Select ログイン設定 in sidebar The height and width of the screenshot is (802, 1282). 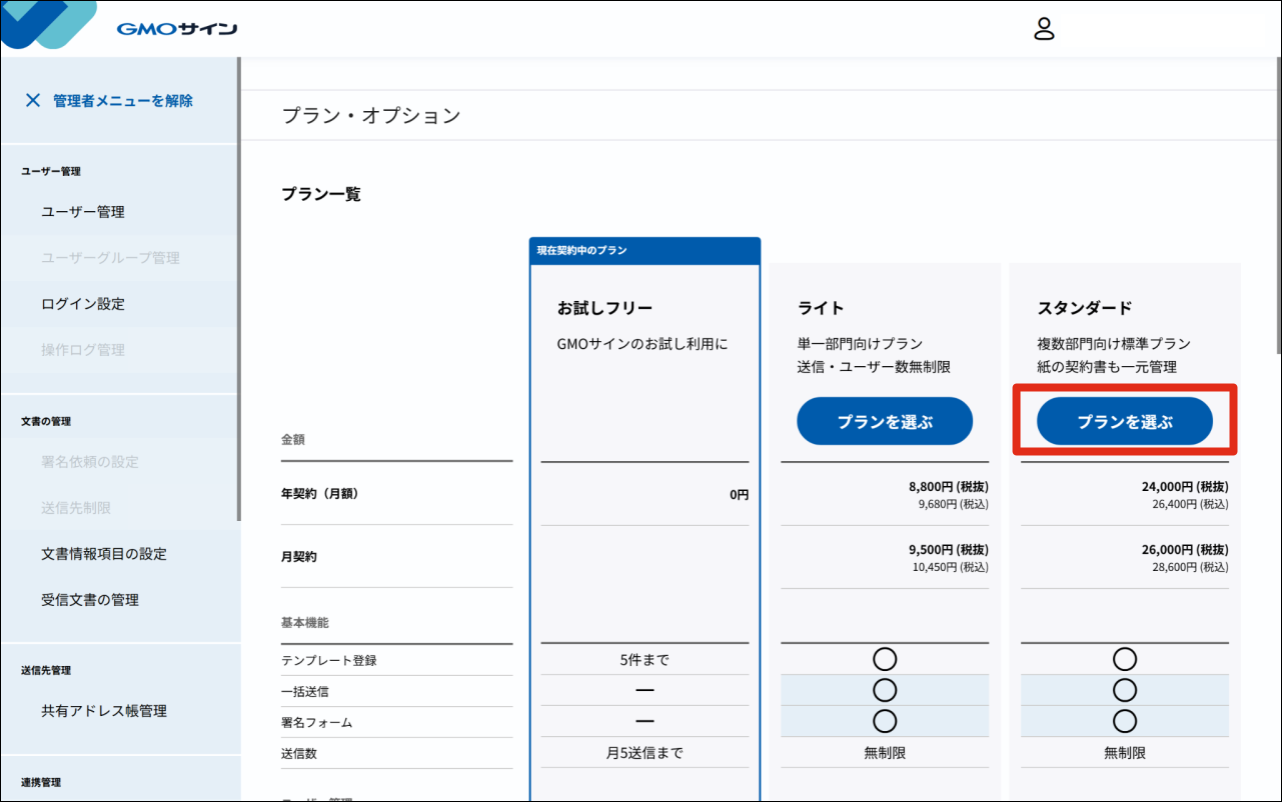coord(83,304)
